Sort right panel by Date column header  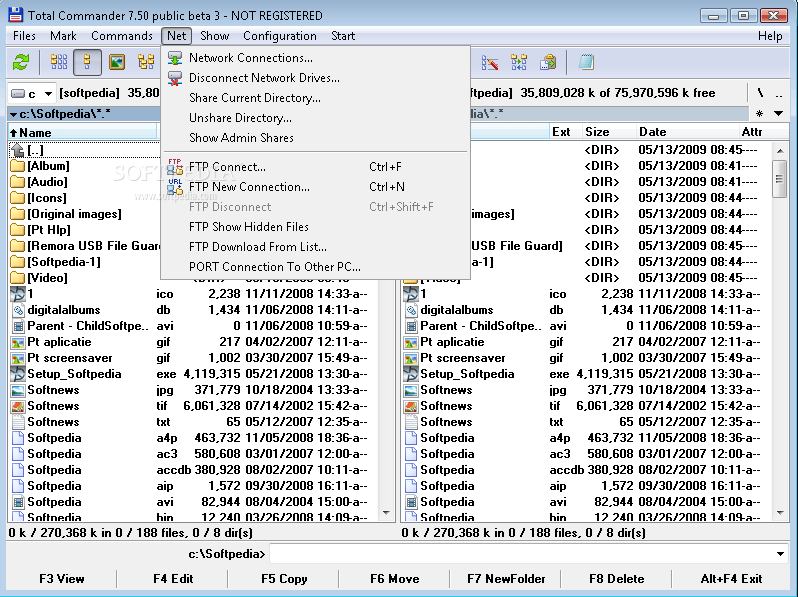pyautogui.click(x=687, y=132)
